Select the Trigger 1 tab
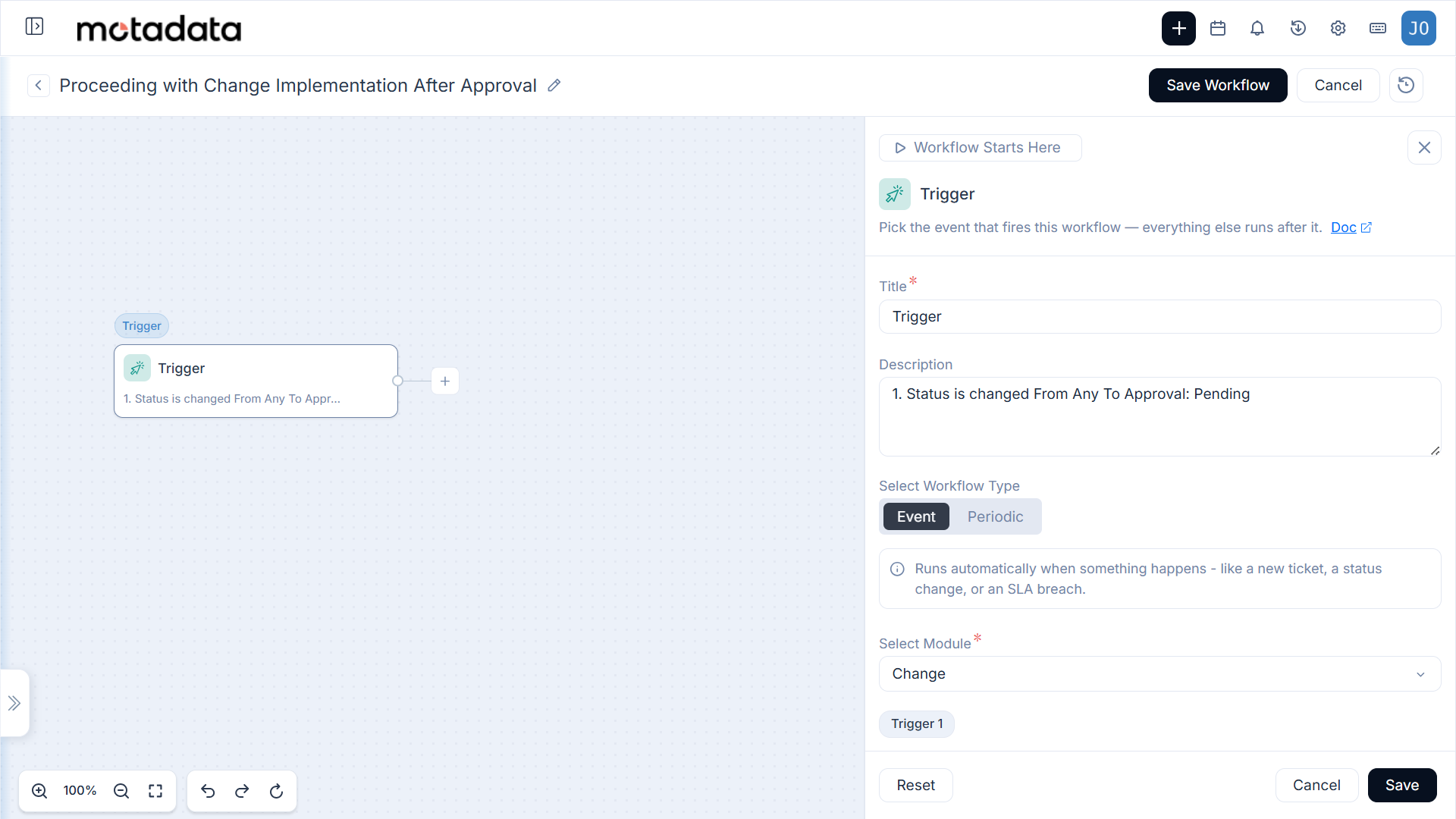The width and height of the screenshot is (1456, 819). [916, 723]
